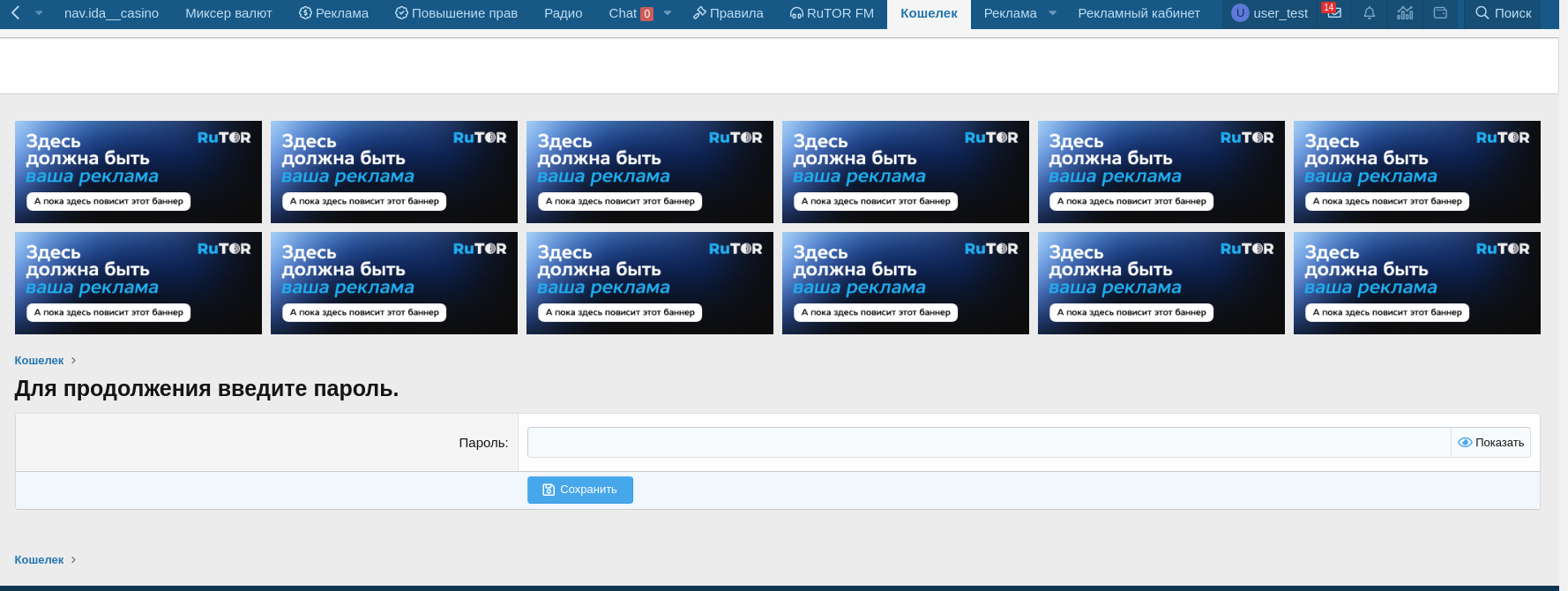Select the Кошелек tab
The width and height of the screenshot is (1568, 591).
click(929, 13)
